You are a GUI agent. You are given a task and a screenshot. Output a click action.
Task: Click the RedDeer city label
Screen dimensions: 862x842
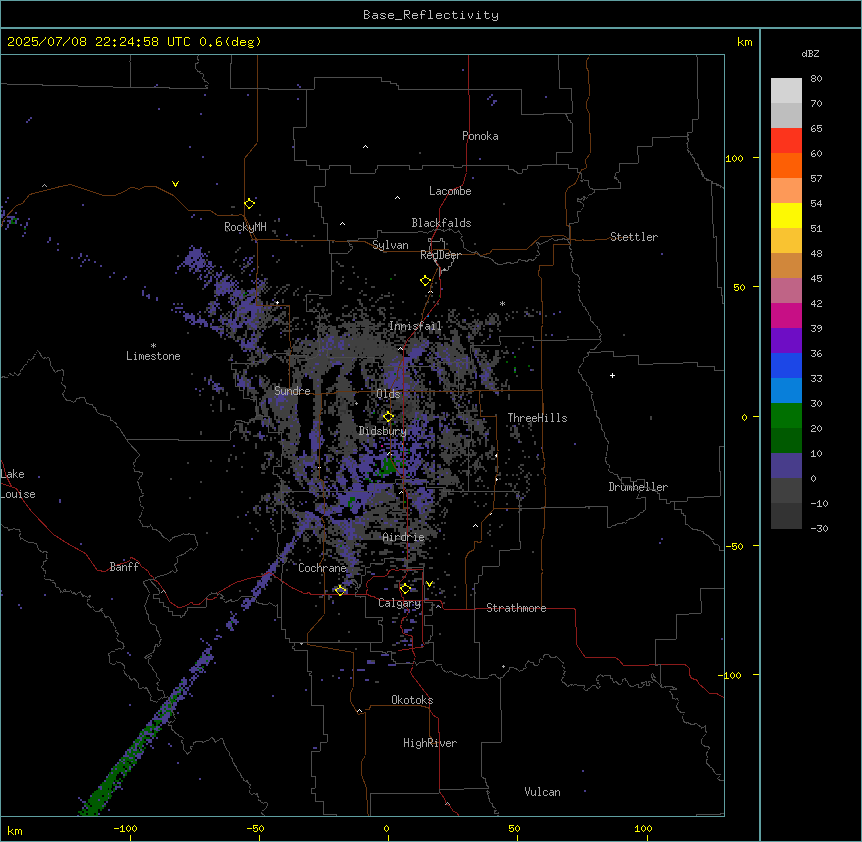click(x=440, y=255)
